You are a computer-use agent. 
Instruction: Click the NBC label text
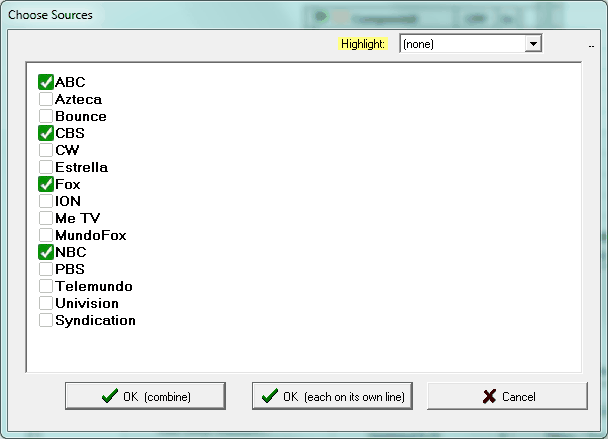click(x=71, y=252)
